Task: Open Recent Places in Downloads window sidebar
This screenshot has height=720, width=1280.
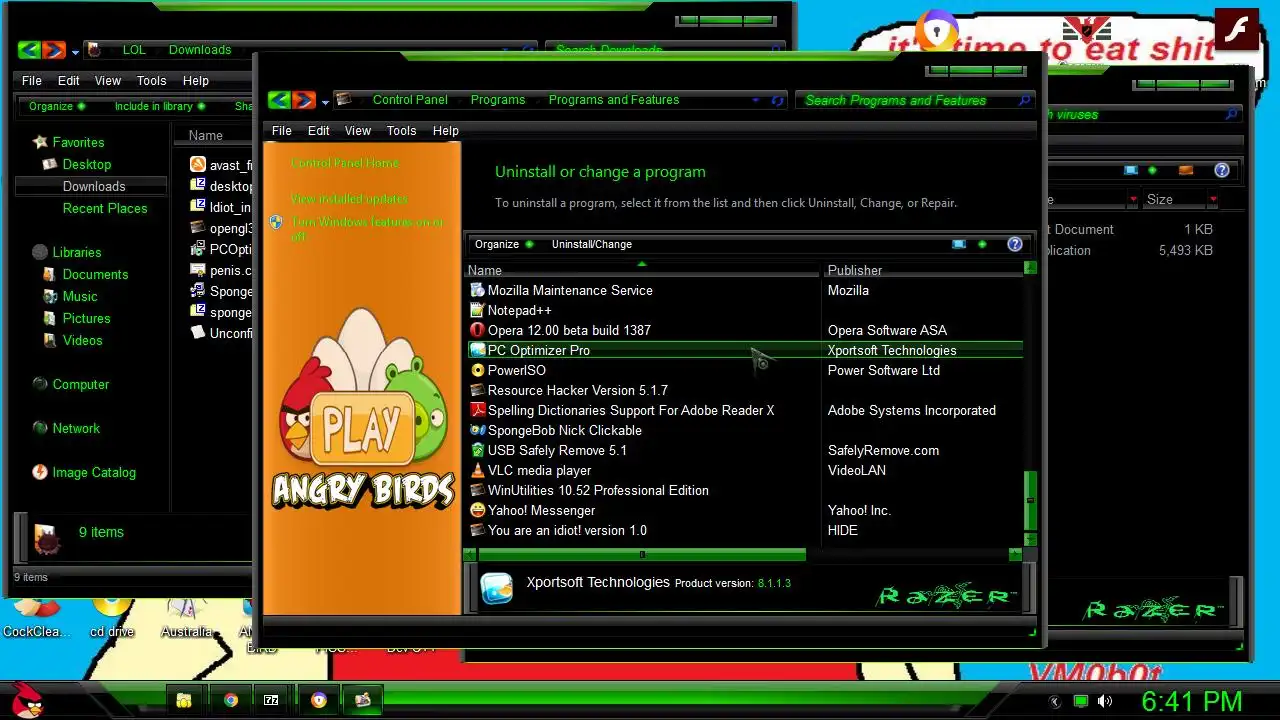Action: tap(105, 208)
